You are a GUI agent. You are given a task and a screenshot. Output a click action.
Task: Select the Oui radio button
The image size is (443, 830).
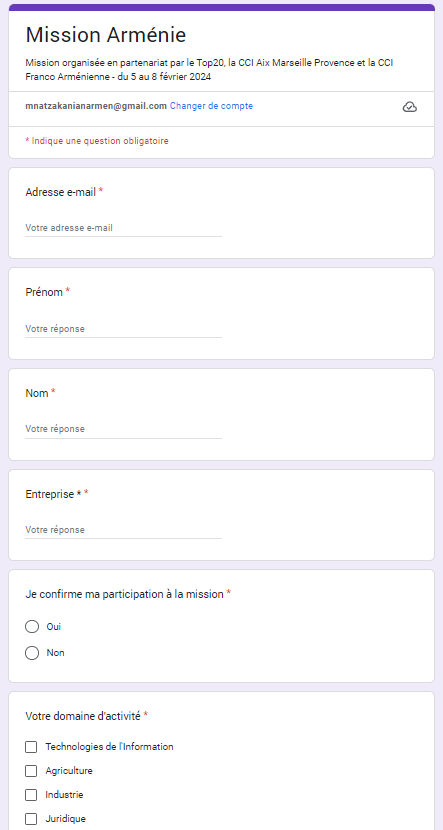pyautogui.click(x=32, y=627)
